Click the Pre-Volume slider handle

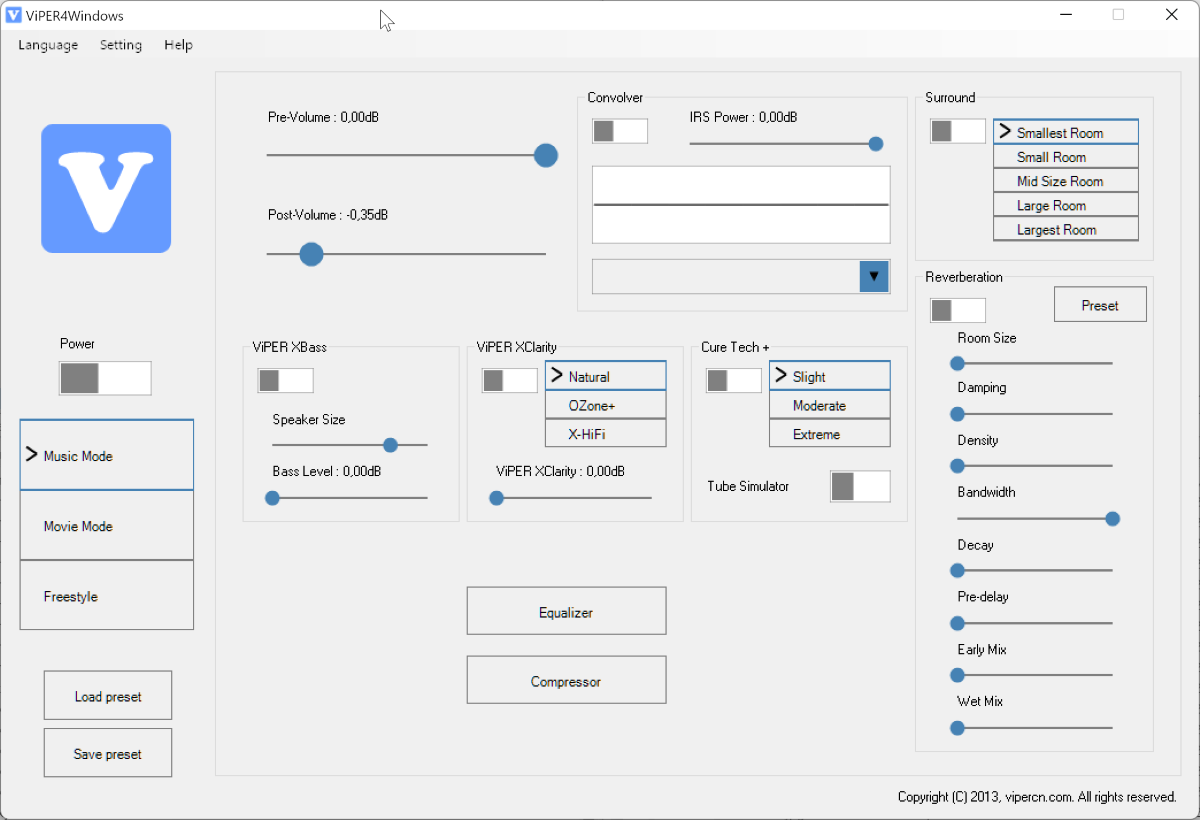click(x=545, y=155)
